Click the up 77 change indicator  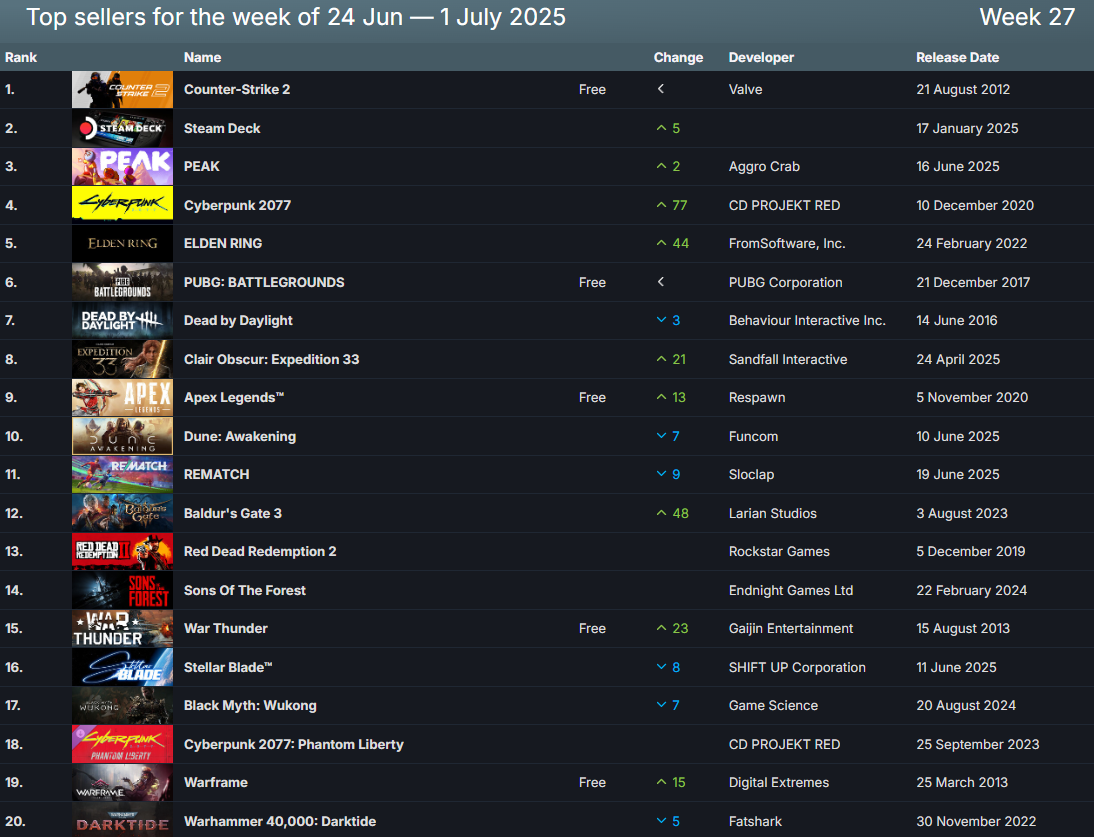tap(672, 205)
